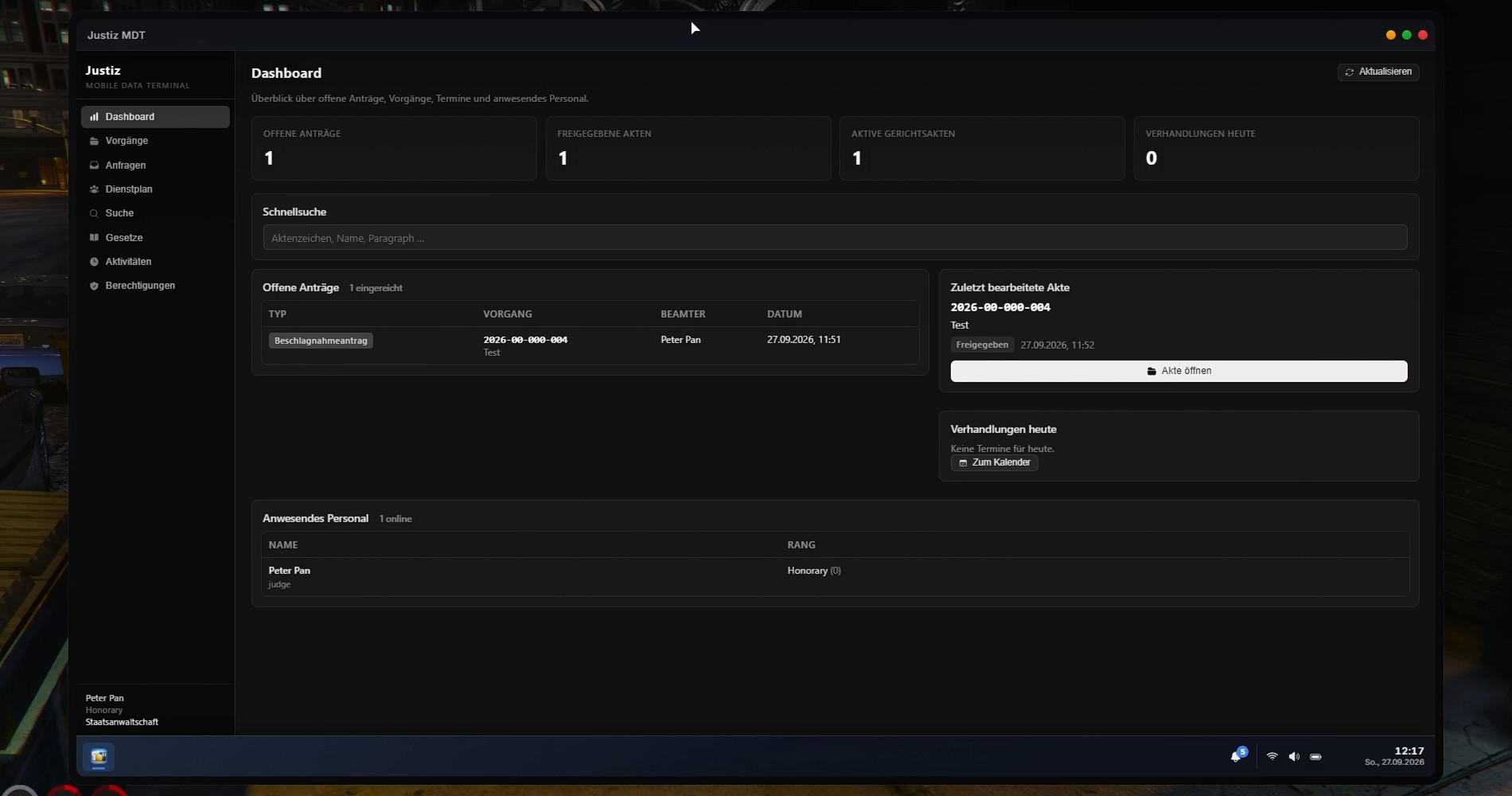This screenshot has height=796, width=1512.
Task: Click Peter Pan in Anwesendes Personal table
Action: (290, 571)
